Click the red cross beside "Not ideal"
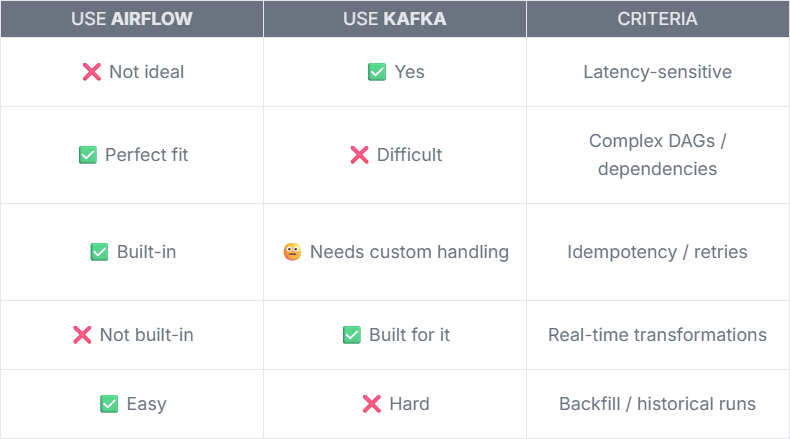 pyautogui.click(x=90, y=72)
